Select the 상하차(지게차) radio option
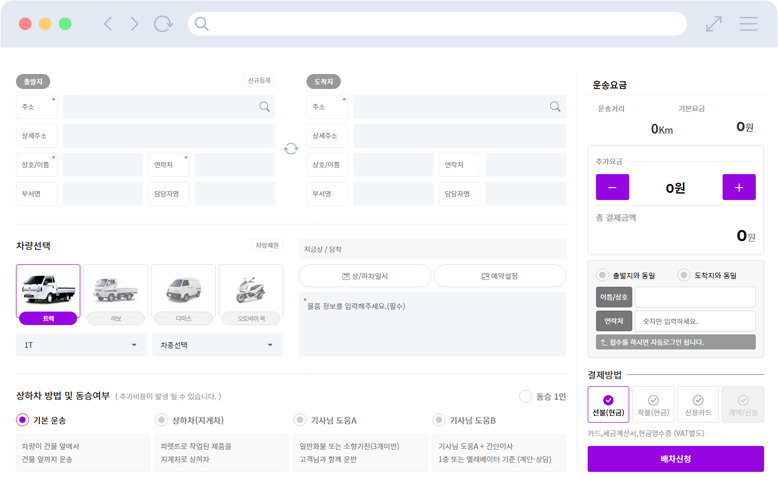Viewport: 778px width, 499px height. point(162,420)
